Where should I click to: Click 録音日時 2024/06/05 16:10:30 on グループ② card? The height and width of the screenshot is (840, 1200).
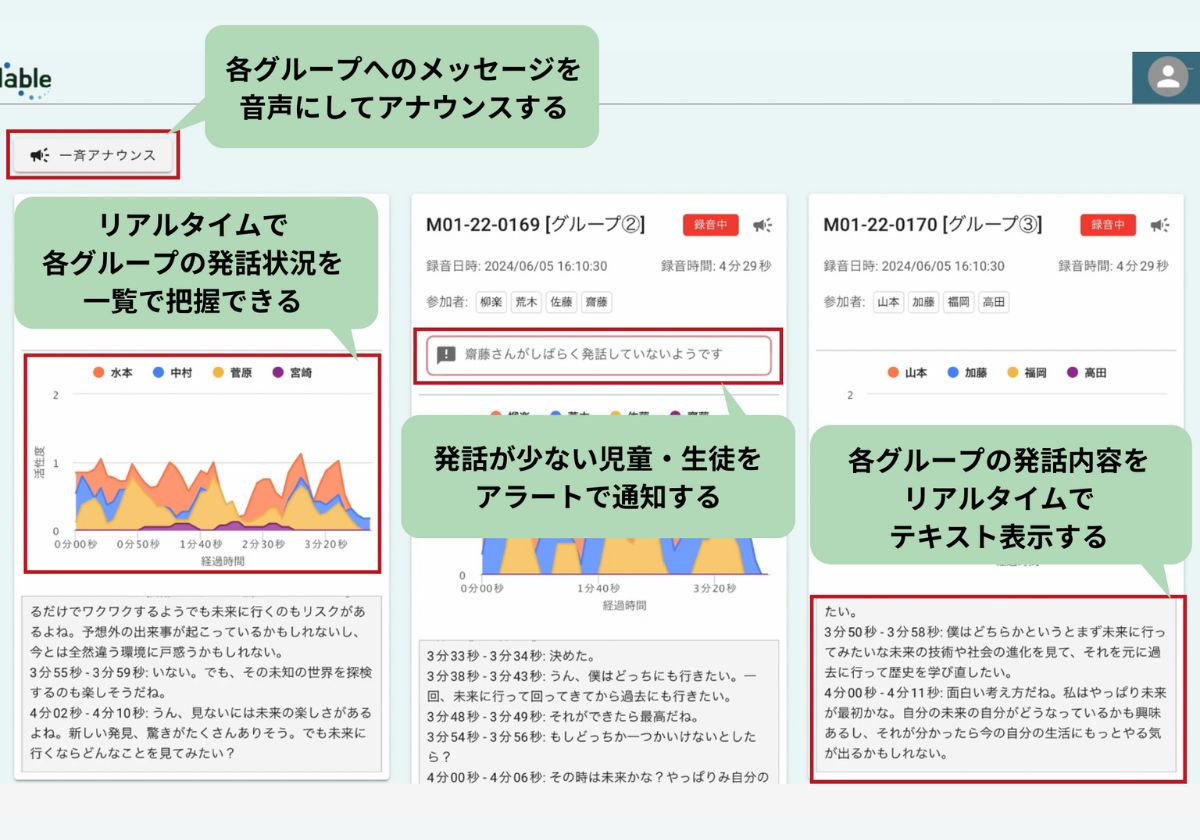[516, 266]
